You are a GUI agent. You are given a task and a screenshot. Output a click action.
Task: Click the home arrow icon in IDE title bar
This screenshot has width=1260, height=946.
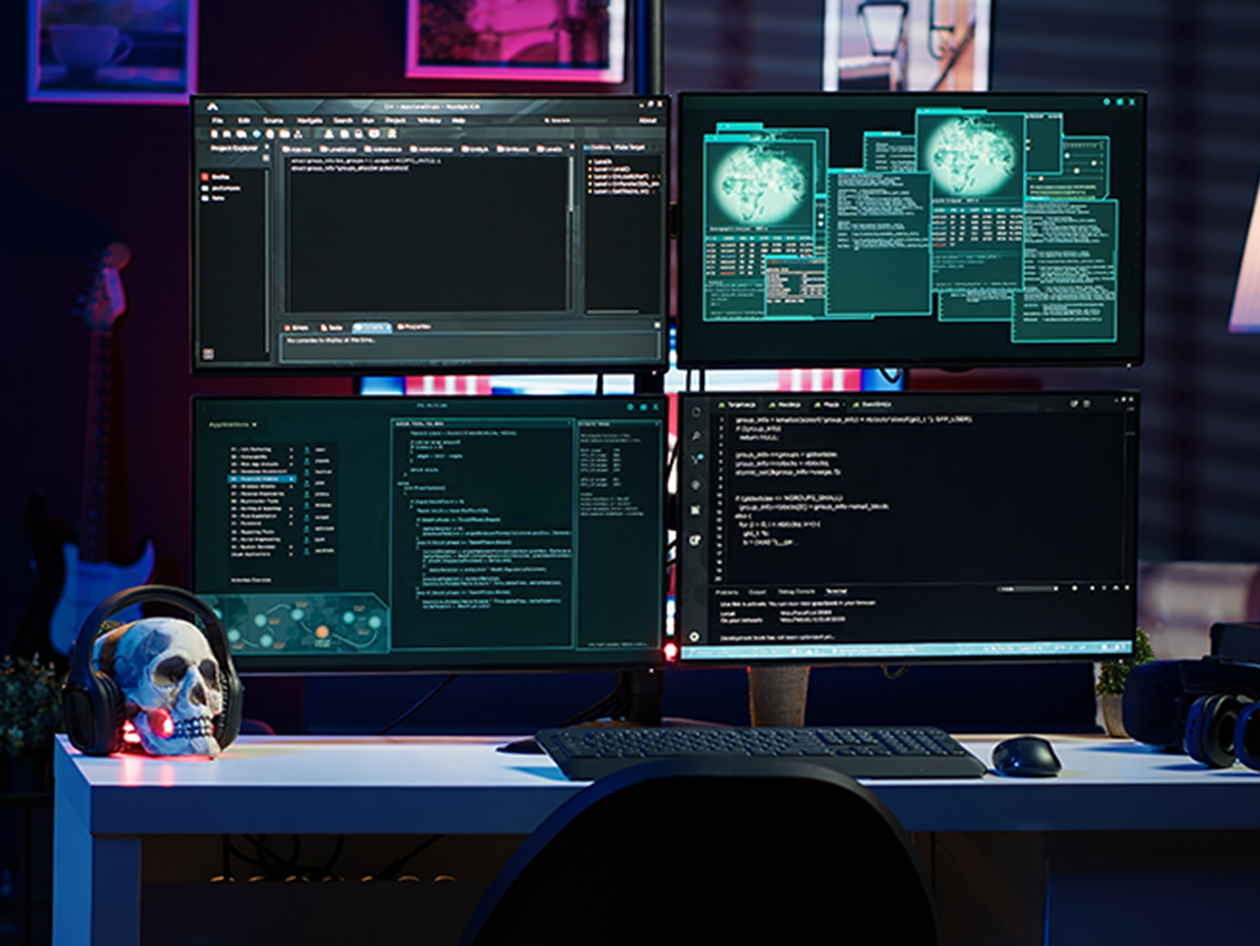coord(212,106)
